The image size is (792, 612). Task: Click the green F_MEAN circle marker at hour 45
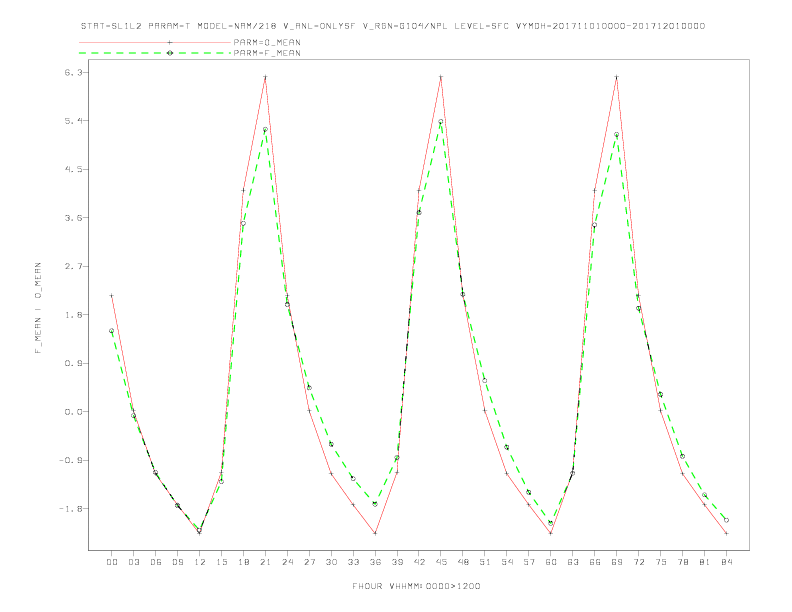tap(440, 122)
